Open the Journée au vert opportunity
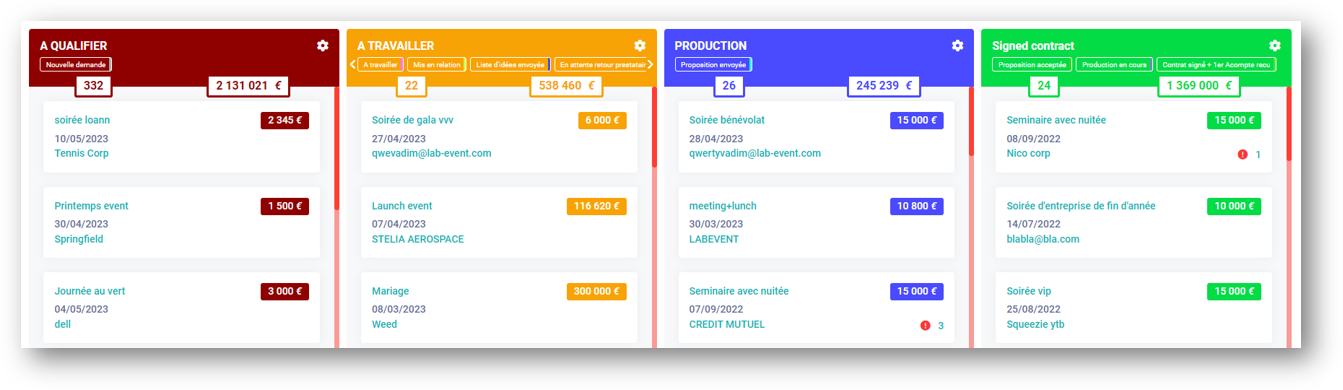 tap(90, 291)
